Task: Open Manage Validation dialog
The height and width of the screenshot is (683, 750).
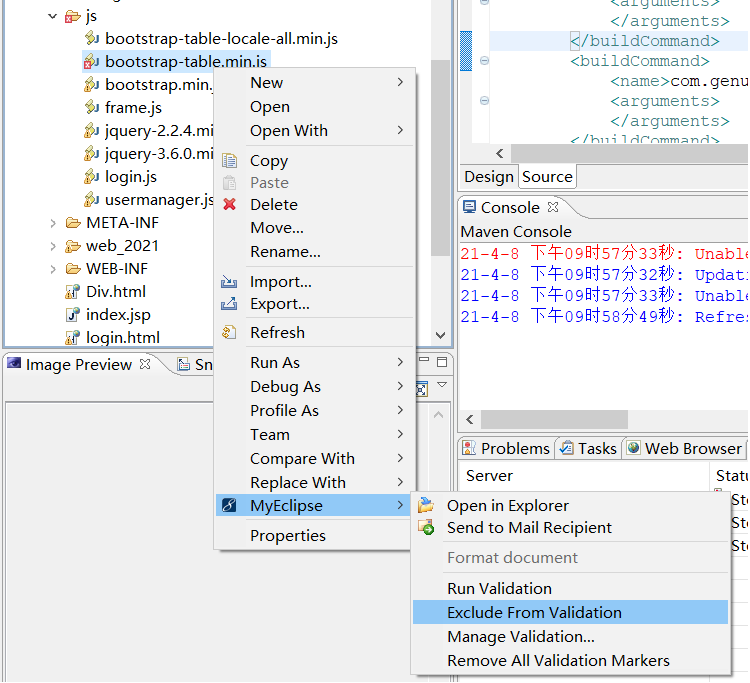Action: click(x=571, y=636)
